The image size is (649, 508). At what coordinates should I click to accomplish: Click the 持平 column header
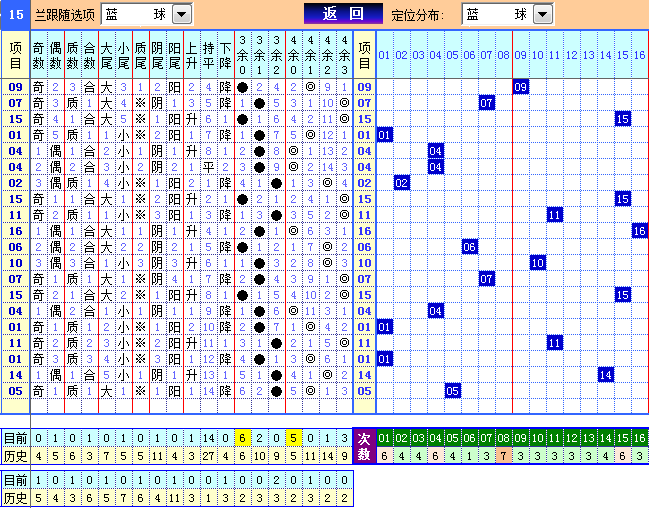click(208, 55)
